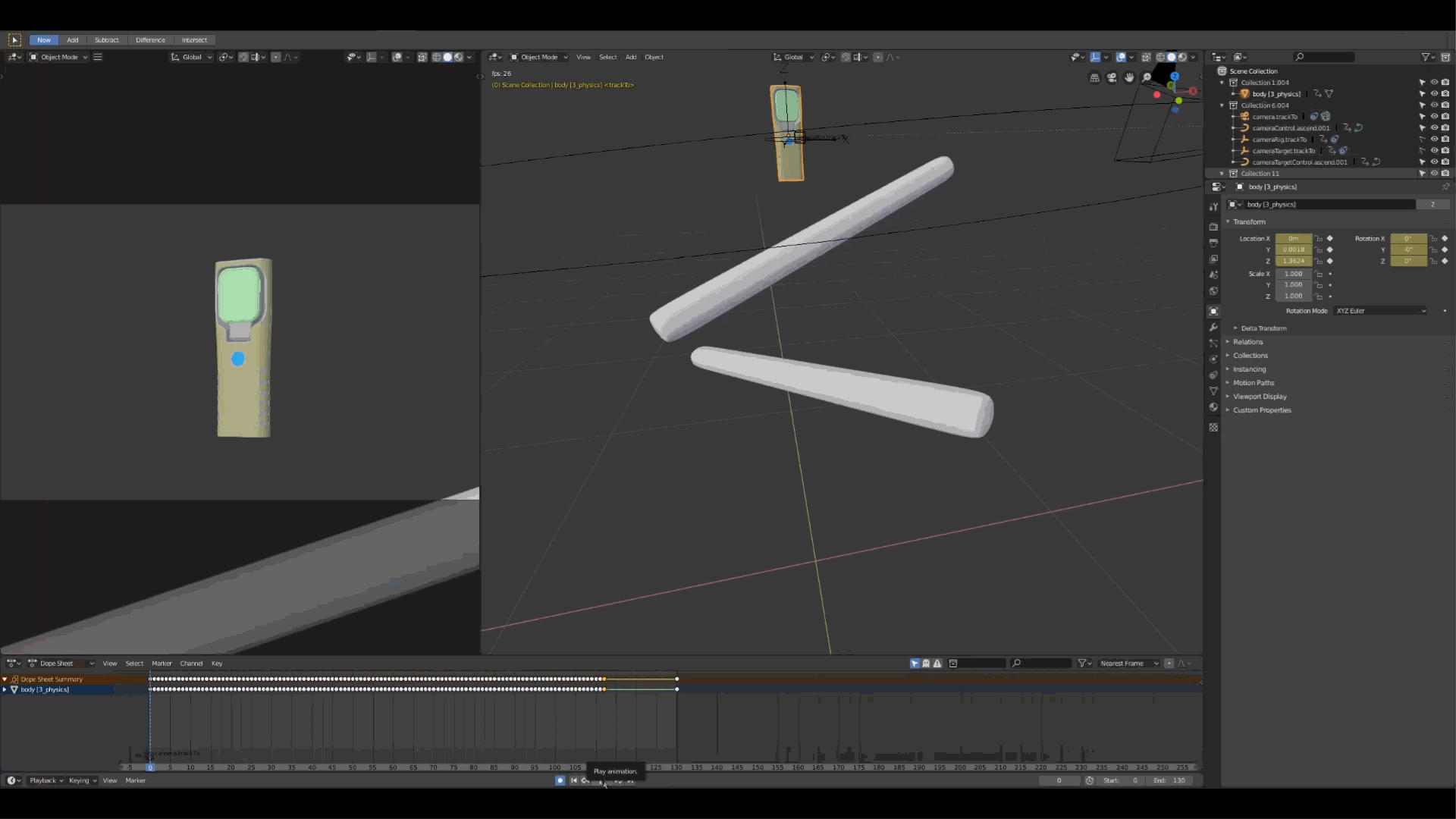Toggle show overlays in right viewport
Screen dimensions: 1456x819
1121,57
